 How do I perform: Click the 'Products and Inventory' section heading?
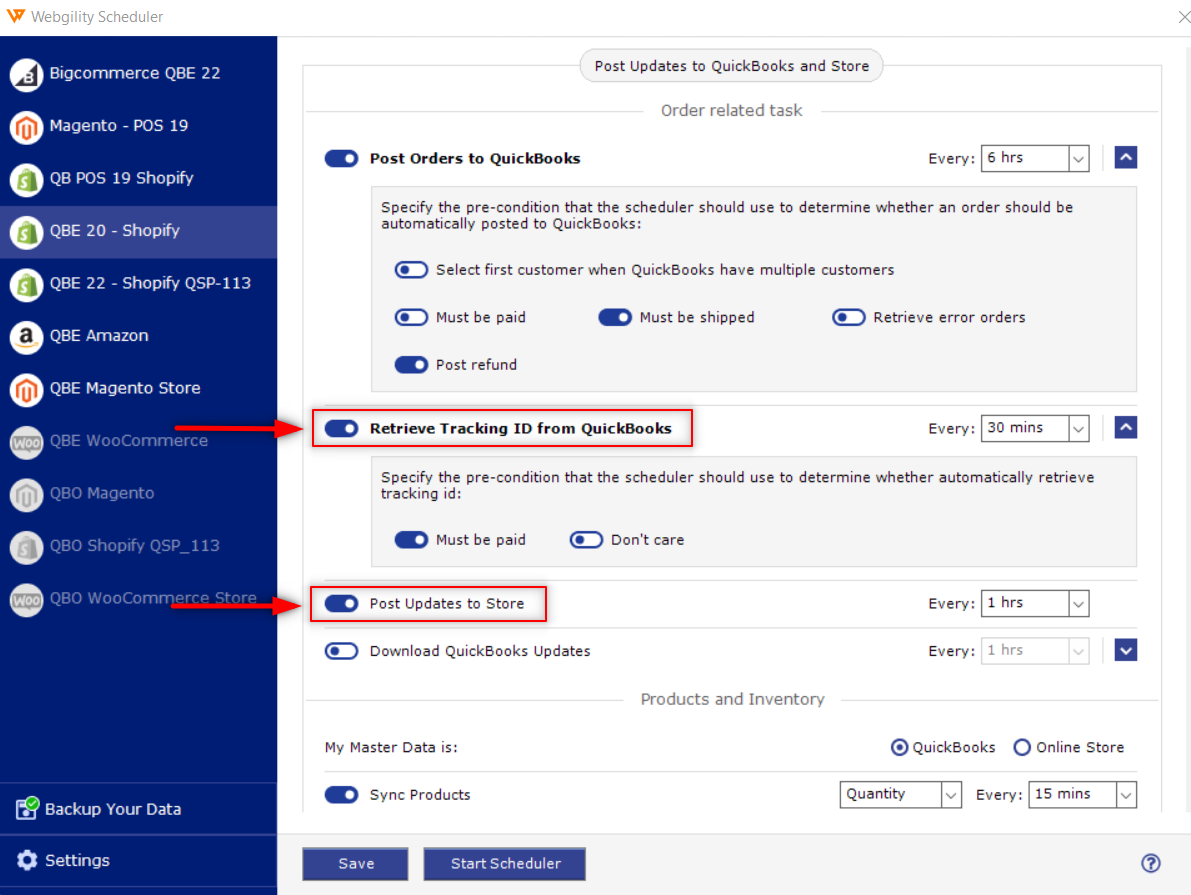point(732,700)
